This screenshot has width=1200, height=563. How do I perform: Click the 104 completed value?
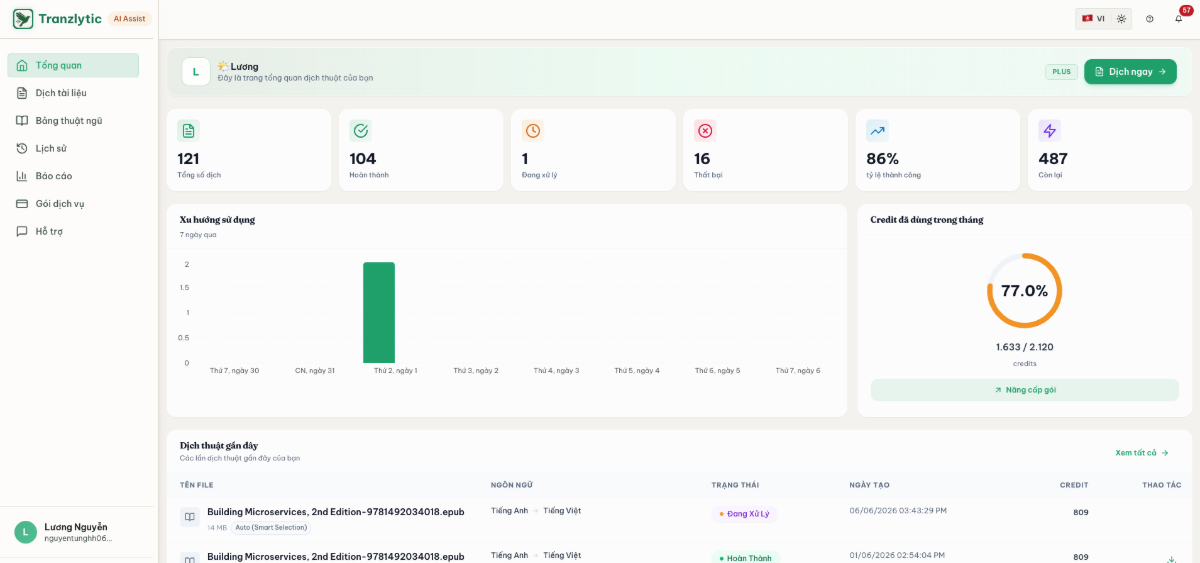(x=363, y=158)
